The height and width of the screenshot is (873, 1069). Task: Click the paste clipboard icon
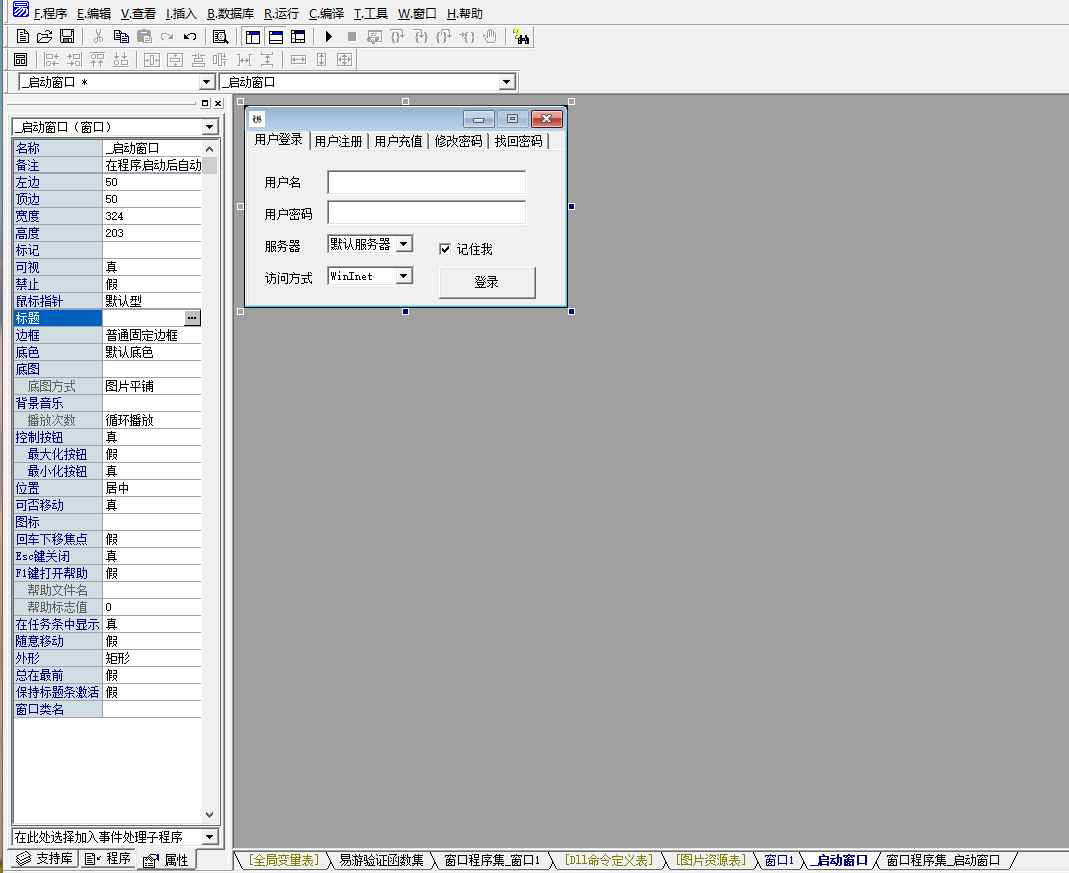[144, 37]
